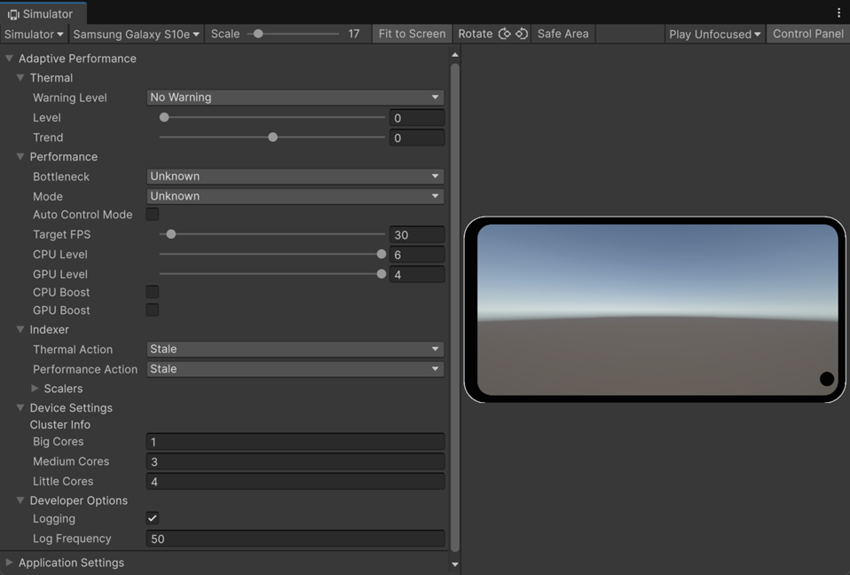This screenshot has height=575, width=850.
Task: Expand the Application Settings section
Action: [10, 563]
